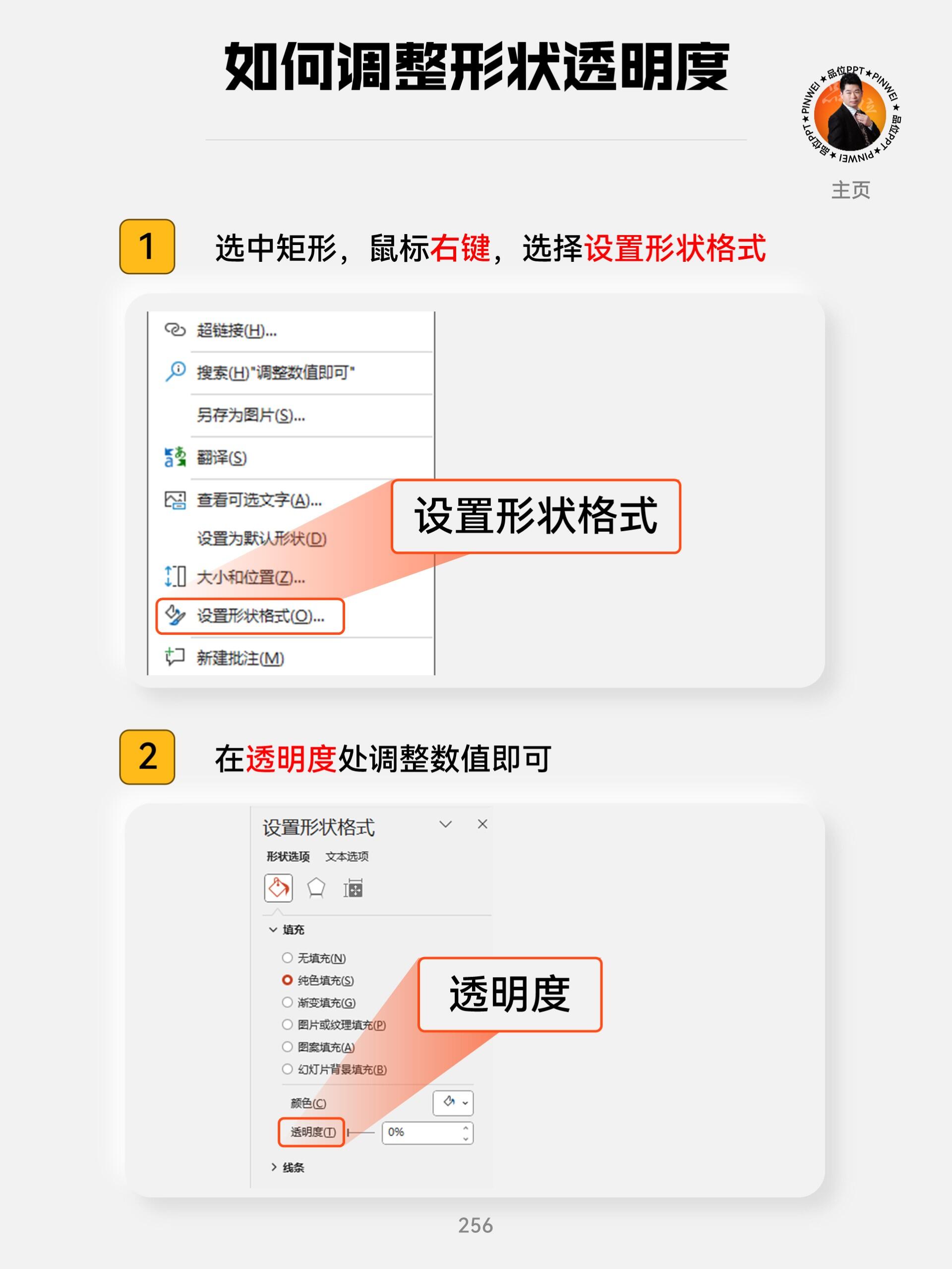Screen dimensions: 952x1269
Task: Click the 颜色(C) label
Action: [x=308, y=1103]
